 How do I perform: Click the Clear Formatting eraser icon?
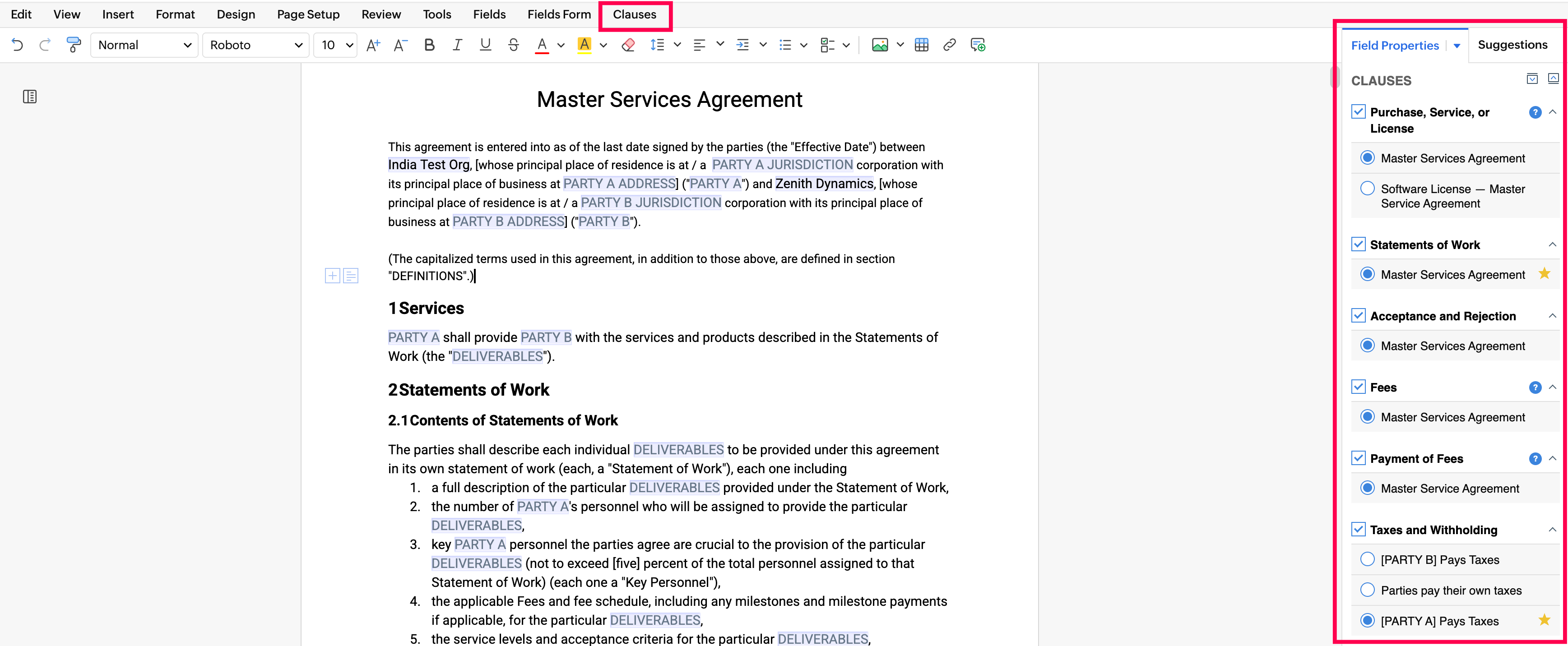pyautogui.click(x=628, y=45)
